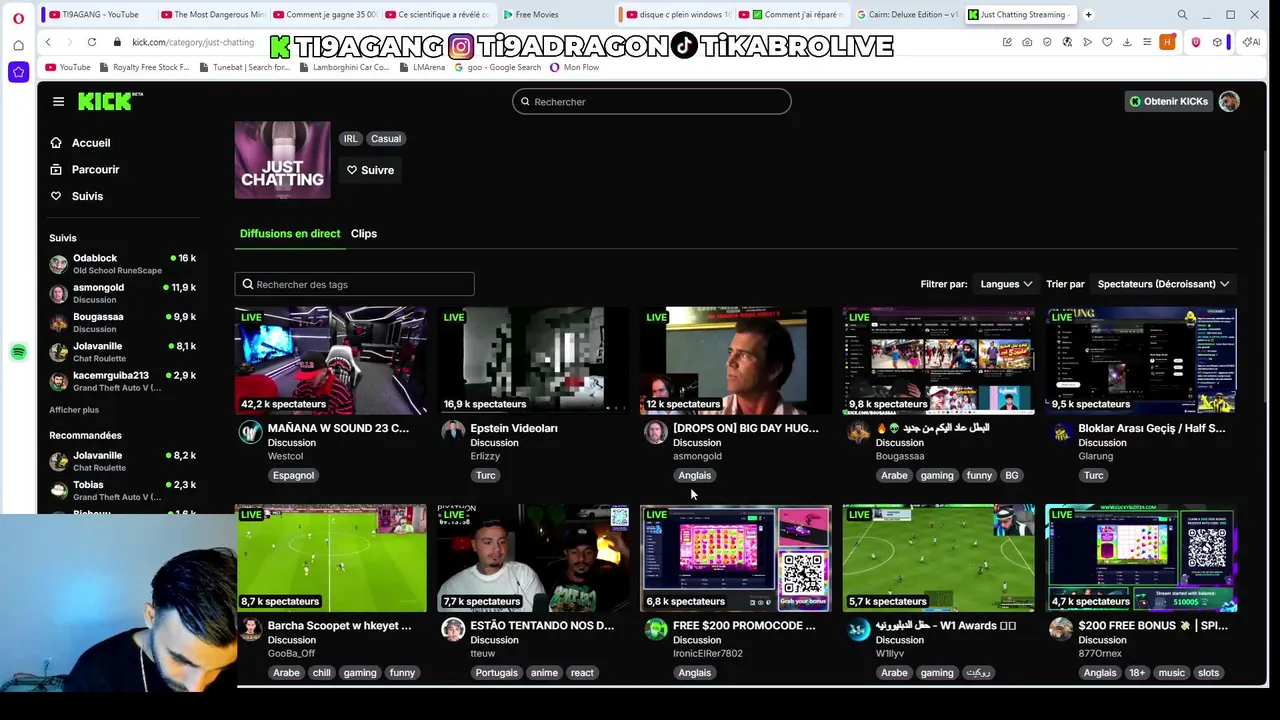Open the Opera sidebar purple Aria icon
The height and width of the screenshot is (720, 1280).
[x=18, y=72]
